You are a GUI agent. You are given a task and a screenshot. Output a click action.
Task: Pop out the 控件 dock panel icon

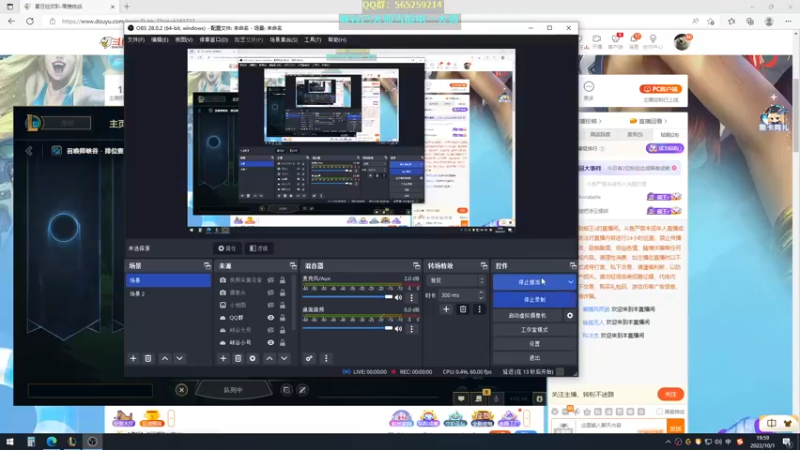[x=573, y=266]
